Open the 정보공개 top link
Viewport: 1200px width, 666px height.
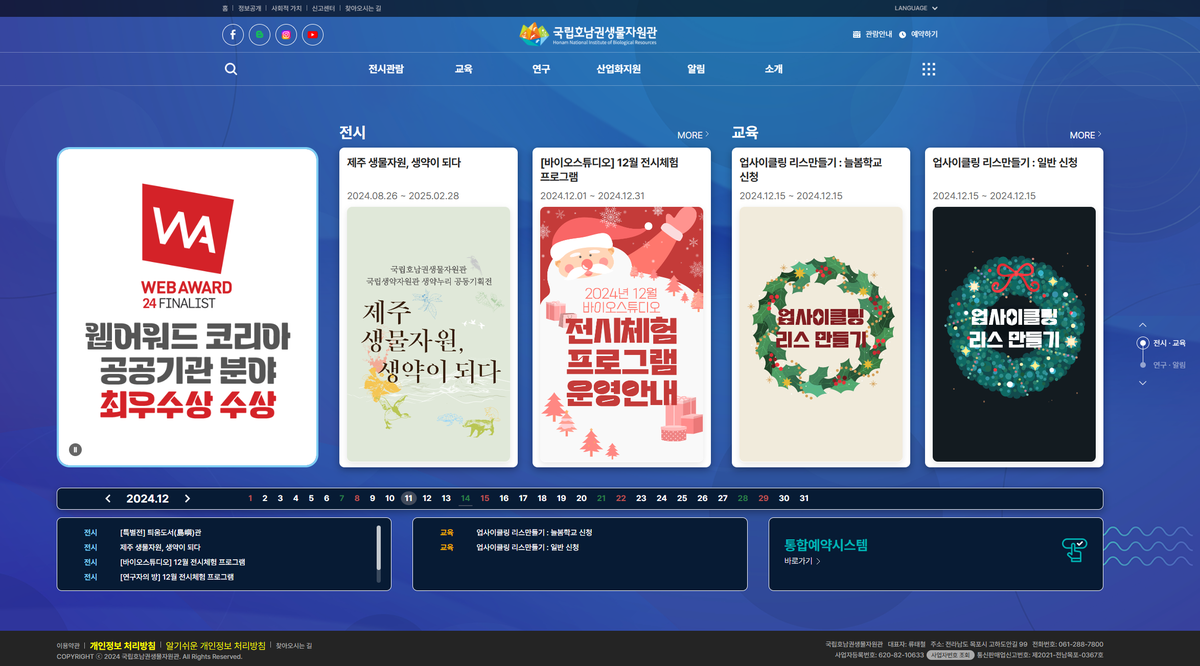(248, 8)
